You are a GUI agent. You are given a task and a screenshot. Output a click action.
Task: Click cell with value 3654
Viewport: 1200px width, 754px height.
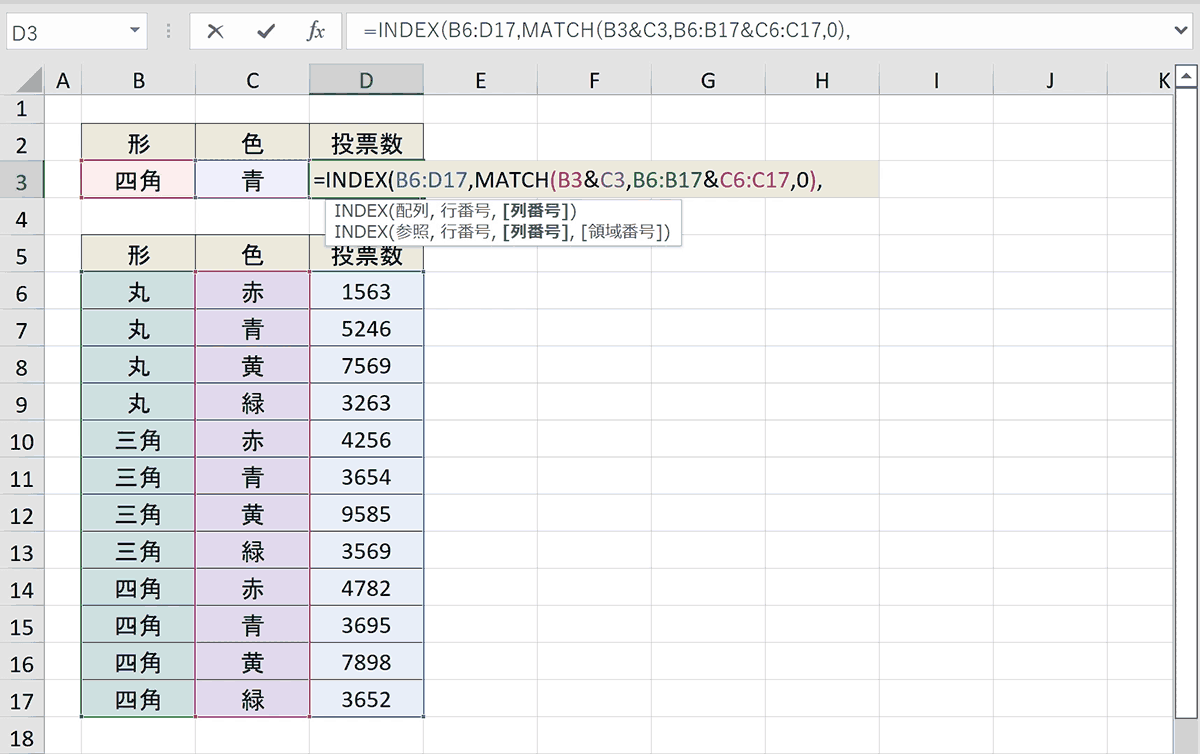coord(366,477)
